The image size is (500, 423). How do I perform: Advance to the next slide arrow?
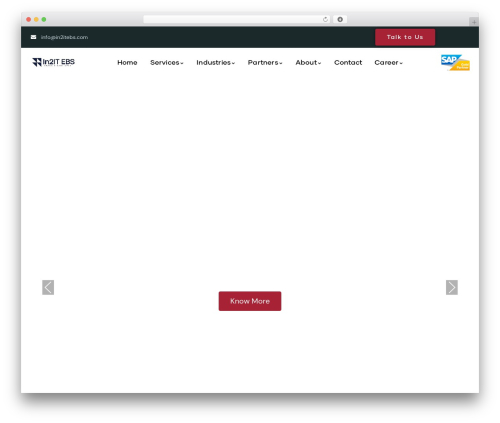coord(452,287)
